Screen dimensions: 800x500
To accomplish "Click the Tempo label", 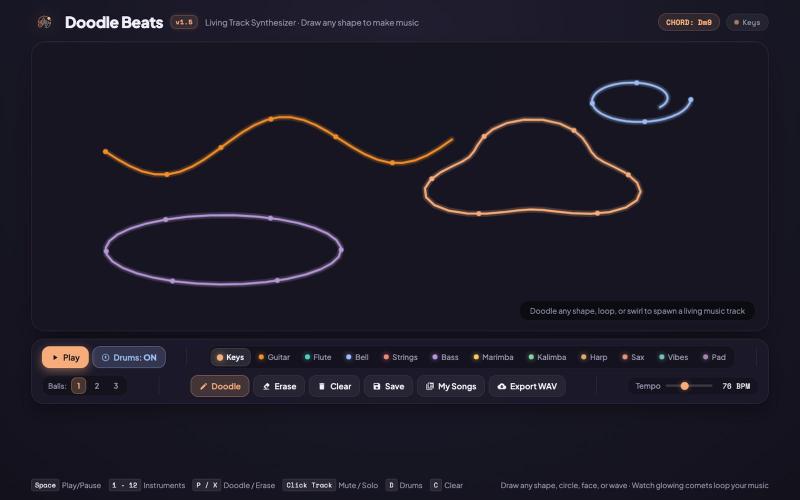I will (x=648, y=386).
